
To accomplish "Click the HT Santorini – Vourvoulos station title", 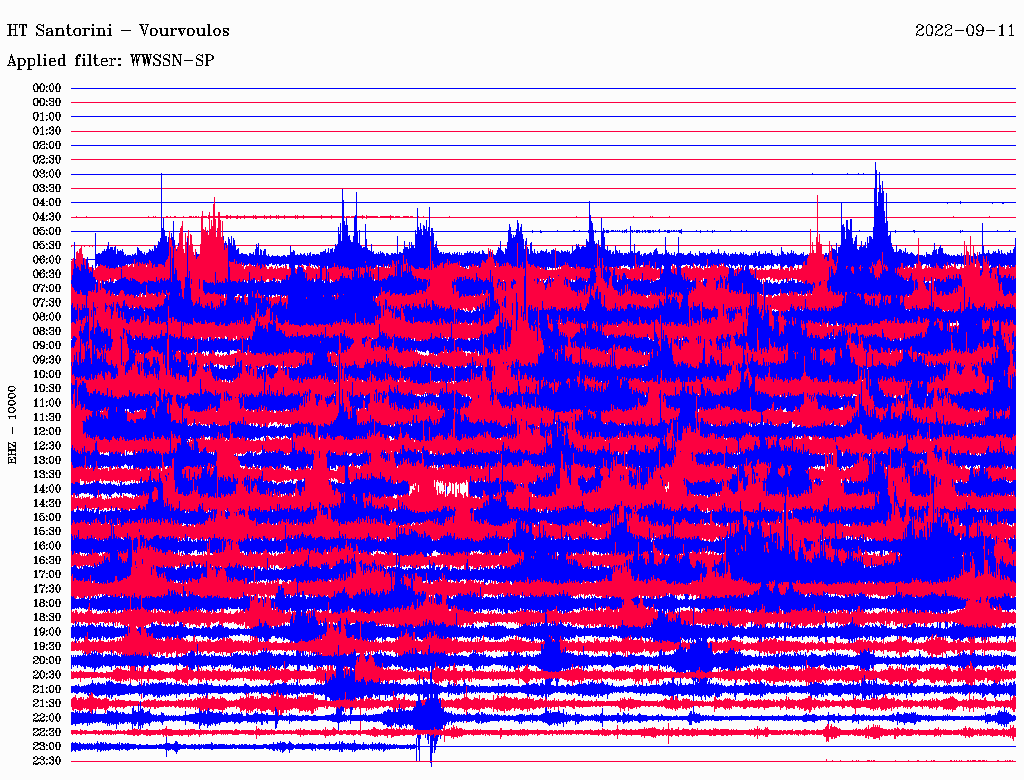I will point(118,31).
